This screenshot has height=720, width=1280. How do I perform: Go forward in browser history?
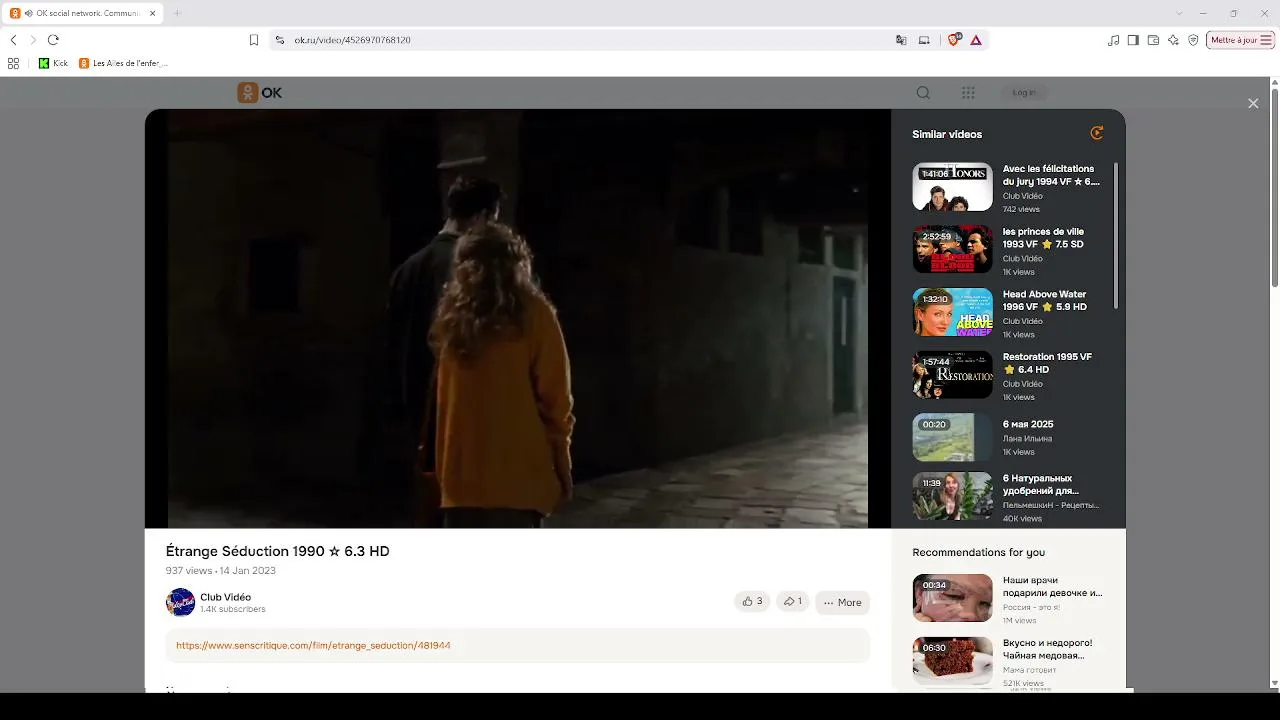click(x=33, y=40)
